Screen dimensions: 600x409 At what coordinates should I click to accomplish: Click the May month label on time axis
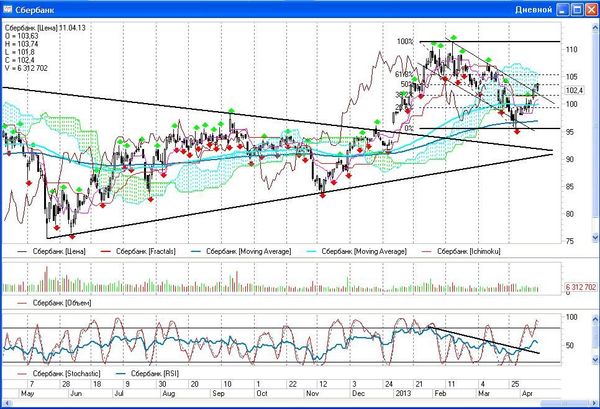pyautogui.click(x=28, y=393)
